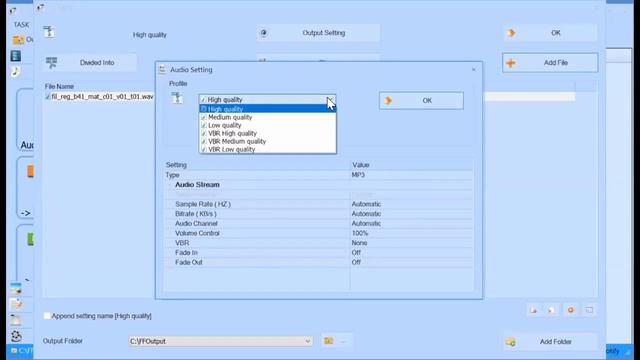Pick VBR Low quality profile
The width and height of the screenshot is (640, 360).
[268, 149]
